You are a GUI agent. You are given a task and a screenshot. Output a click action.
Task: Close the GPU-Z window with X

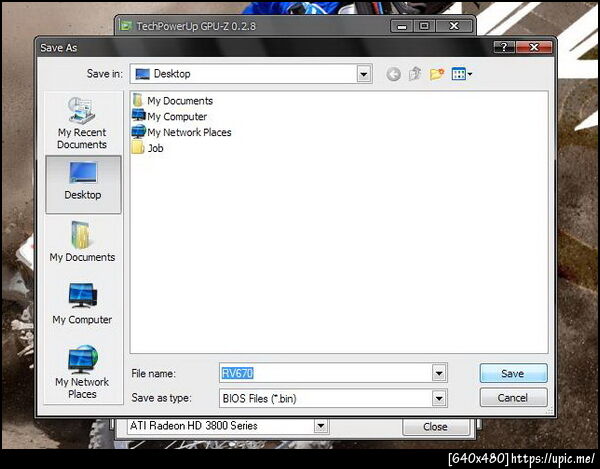454,26
